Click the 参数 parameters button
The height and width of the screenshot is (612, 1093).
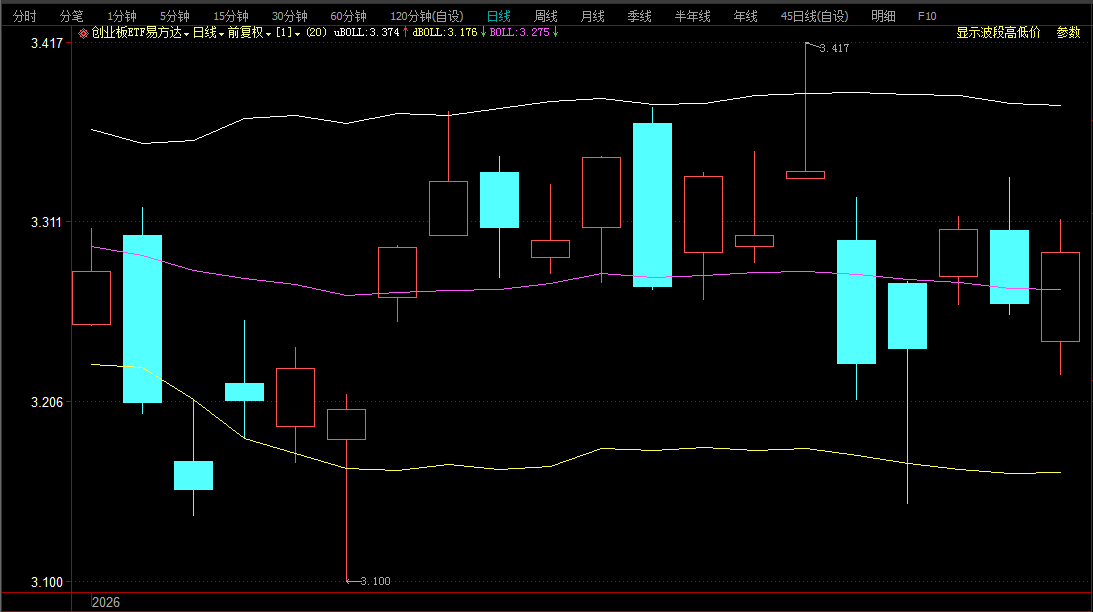point(1069,32)
